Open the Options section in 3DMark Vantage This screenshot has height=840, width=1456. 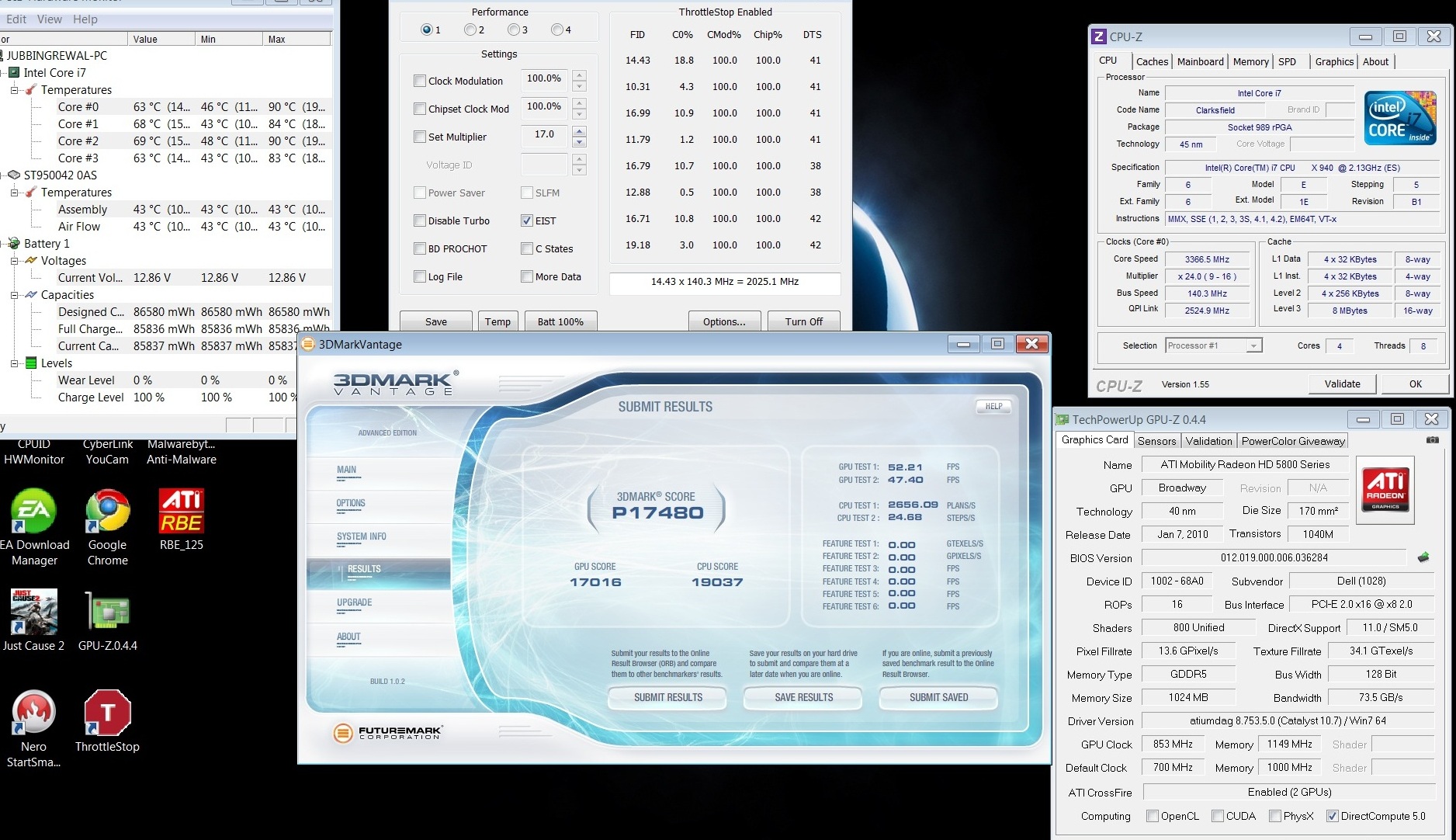tap(351, 504)
